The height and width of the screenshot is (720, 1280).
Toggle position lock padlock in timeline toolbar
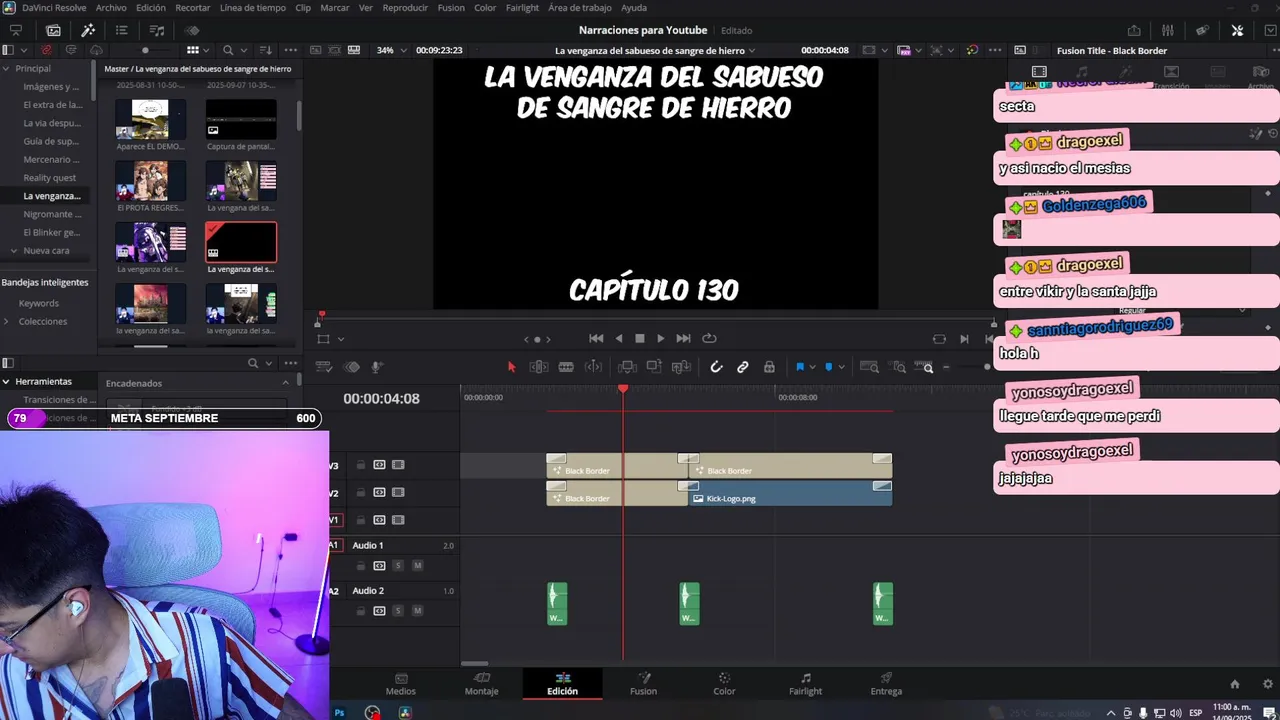click(769, 367)
